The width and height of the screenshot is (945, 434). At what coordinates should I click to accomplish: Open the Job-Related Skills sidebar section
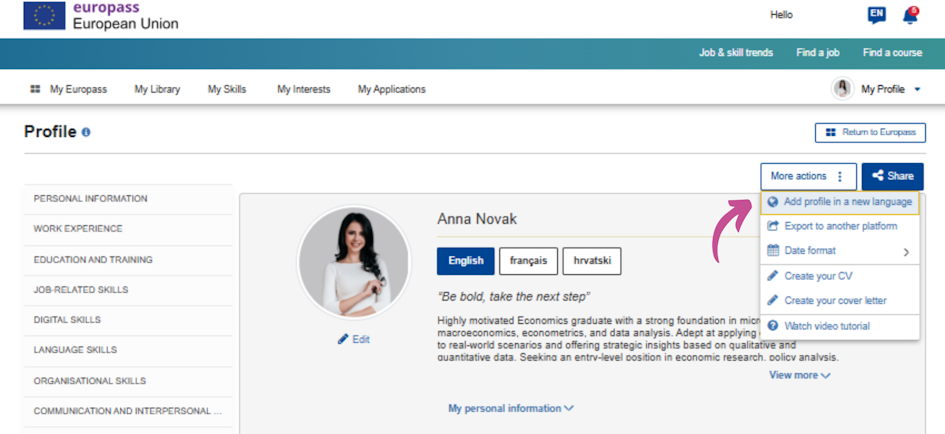click(x=128, y=291)
